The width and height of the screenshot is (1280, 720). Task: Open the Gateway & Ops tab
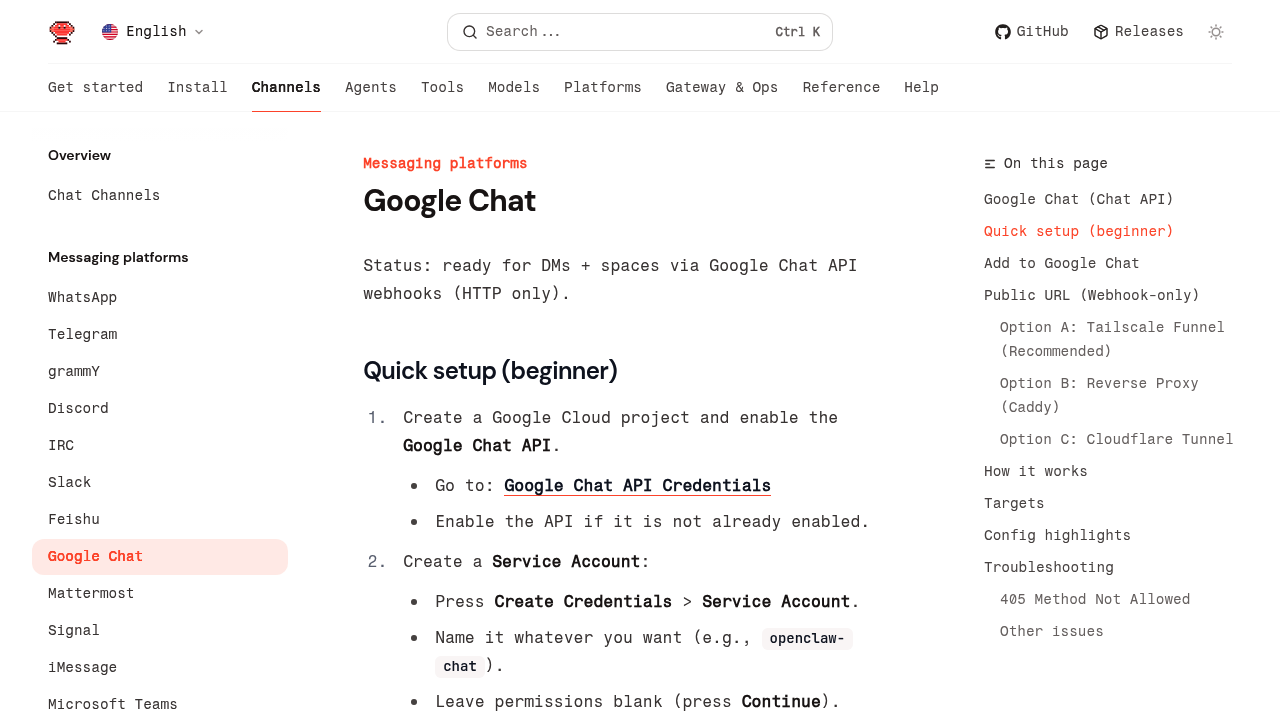pyautogui.click(x=721, y=88)
